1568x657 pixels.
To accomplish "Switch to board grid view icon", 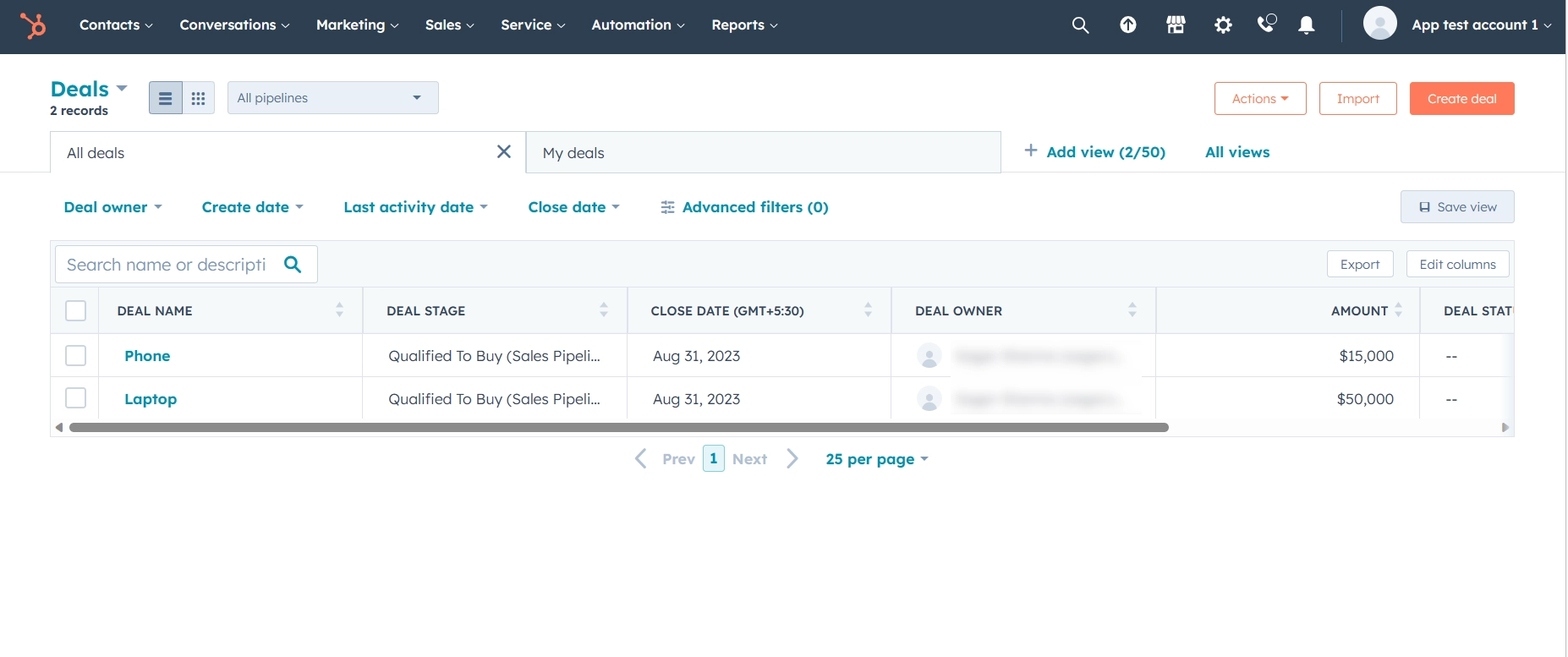I will click(199, 98).
